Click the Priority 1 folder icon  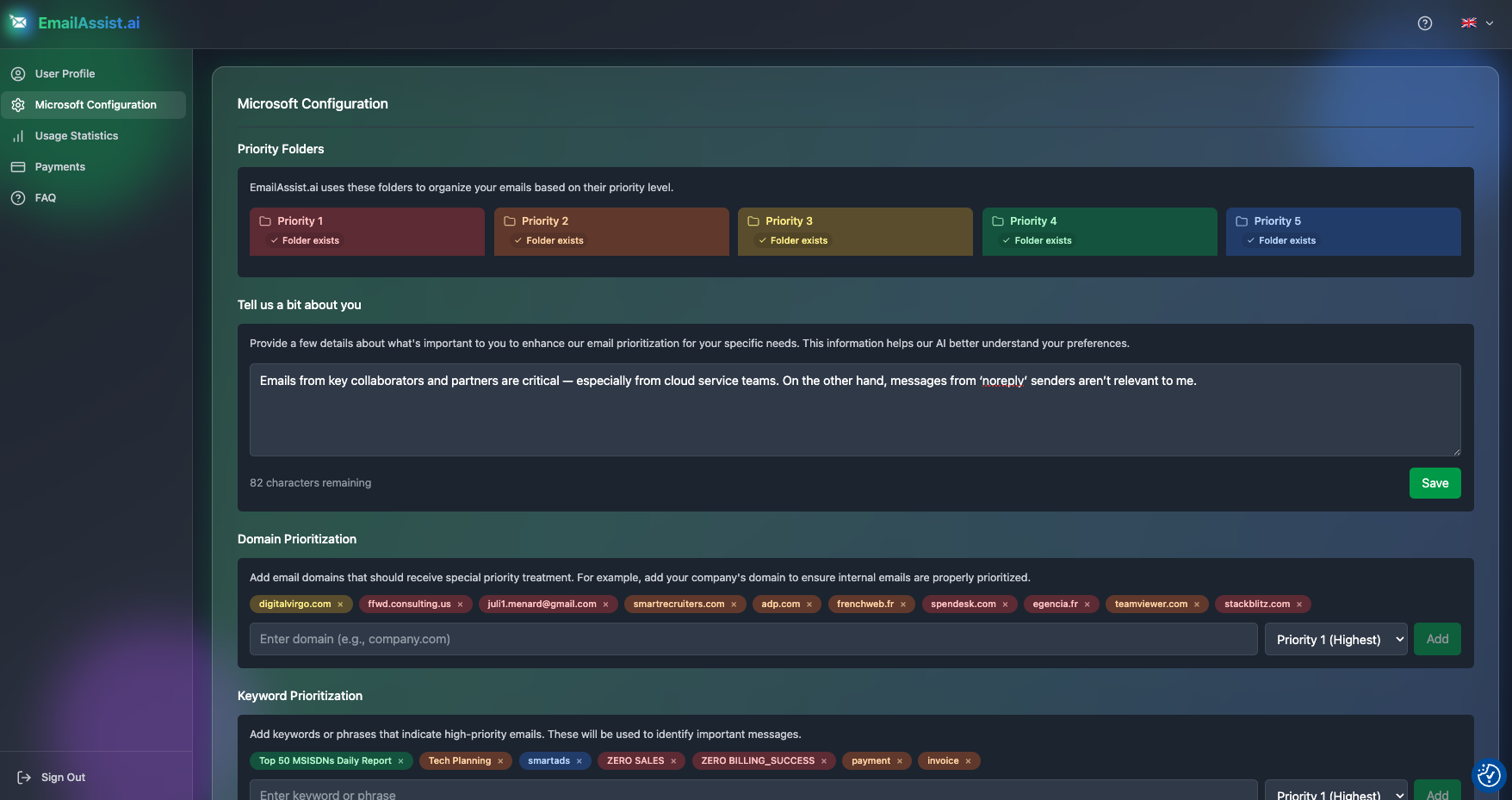point(265,221)
